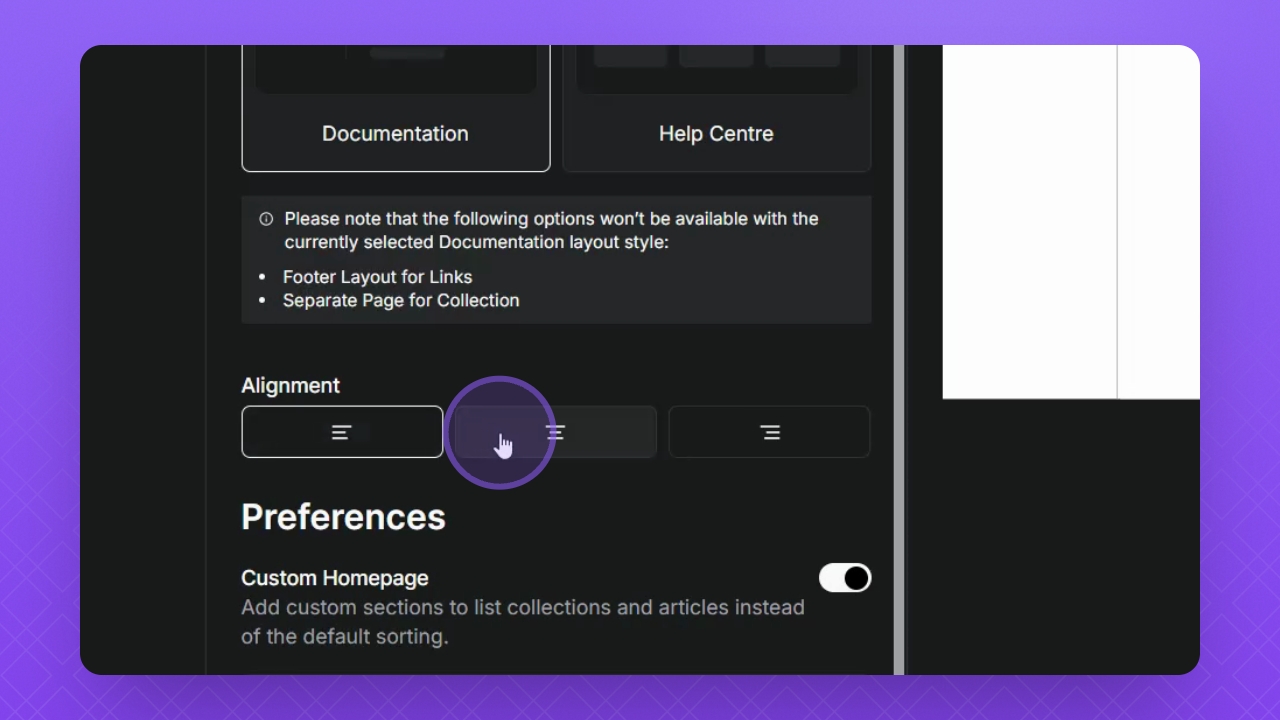This screenshot has height=720, width=1280.
Task: Click the Custom Homepage label text
Action: 335,578
